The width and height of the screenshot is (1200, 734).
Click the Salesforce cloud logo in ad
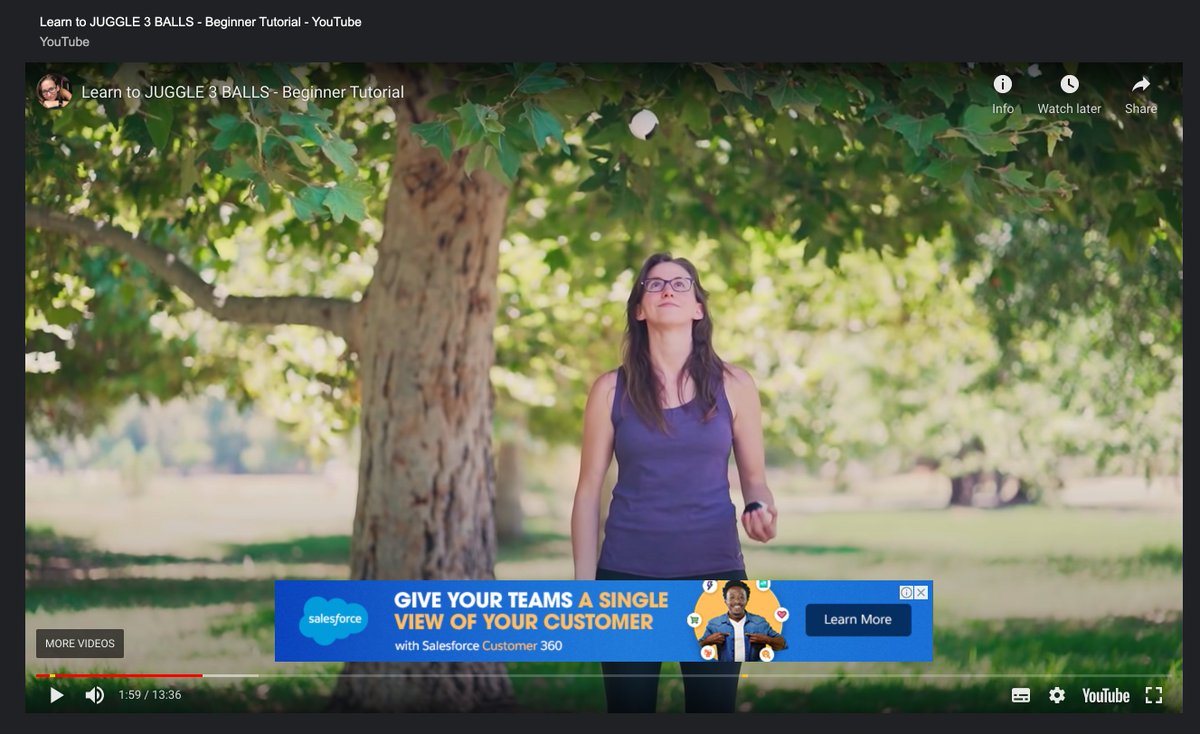pos(334,621)
